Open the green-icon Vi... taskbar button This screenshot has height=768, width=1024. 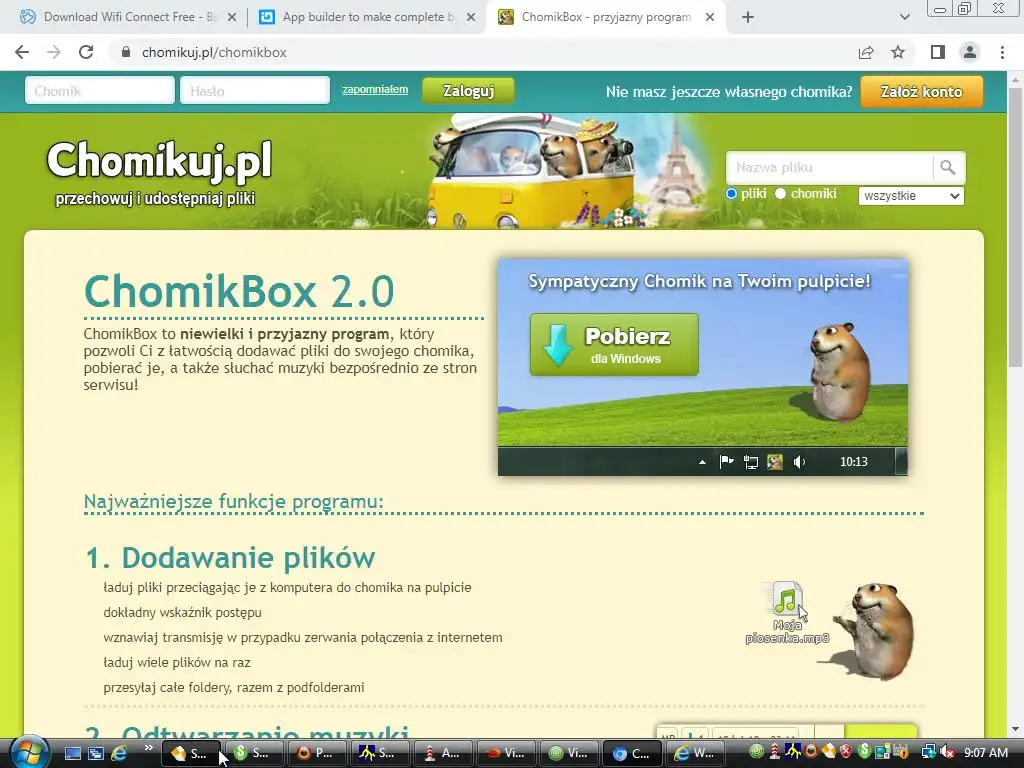click(569, 753)
